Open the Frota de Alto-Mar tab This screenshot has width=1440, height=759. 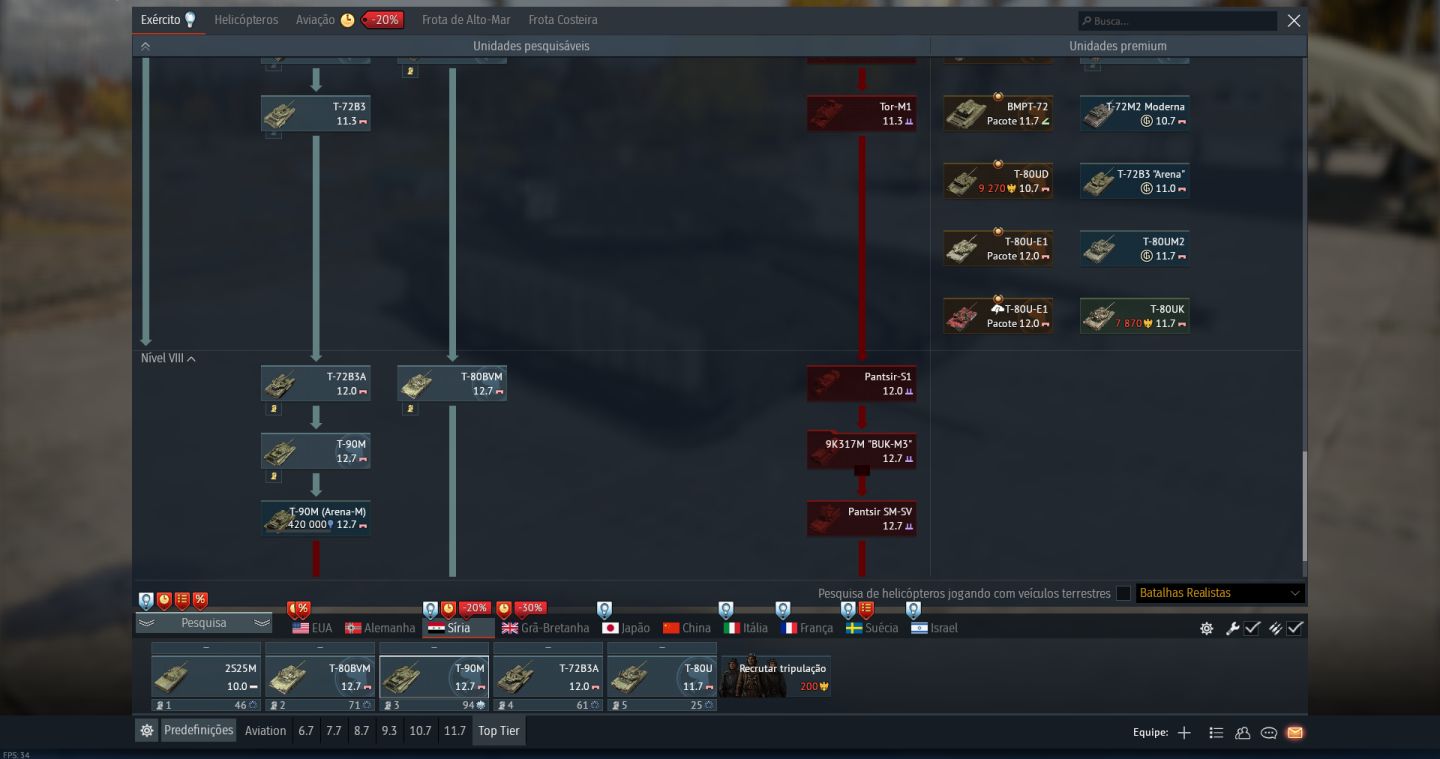click(466, 20)
